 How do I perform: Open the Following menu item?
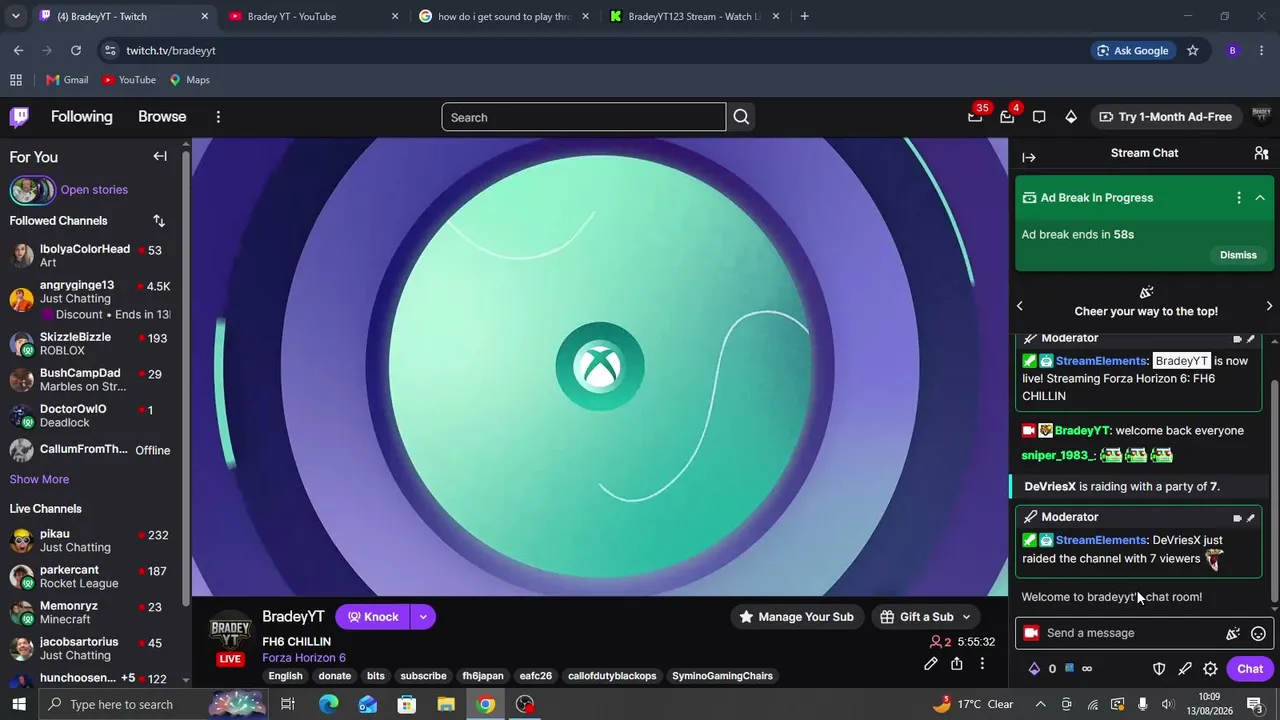click(82, 117)
